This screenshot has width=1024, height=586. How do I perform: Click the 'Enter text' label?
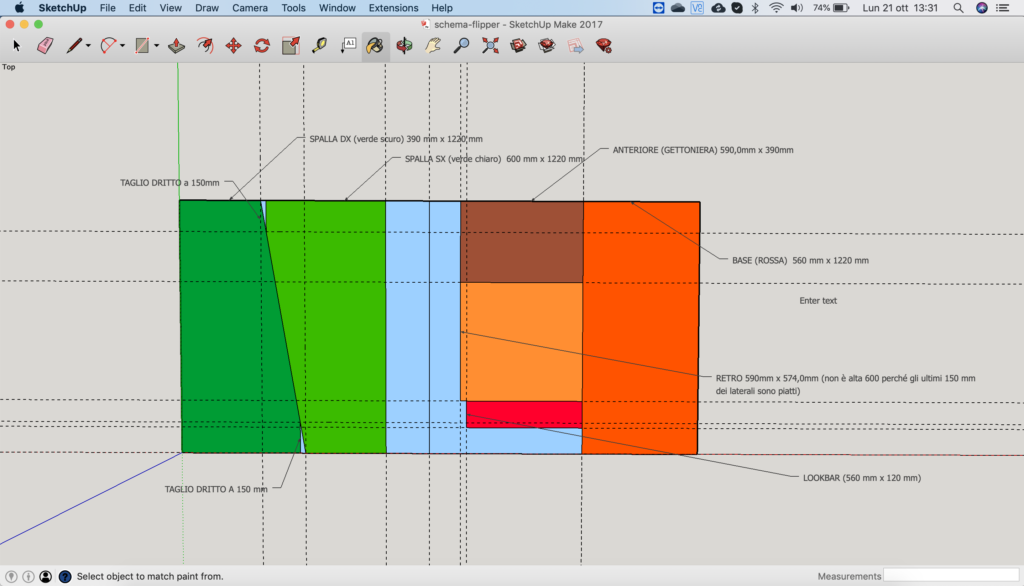(818, 300)
